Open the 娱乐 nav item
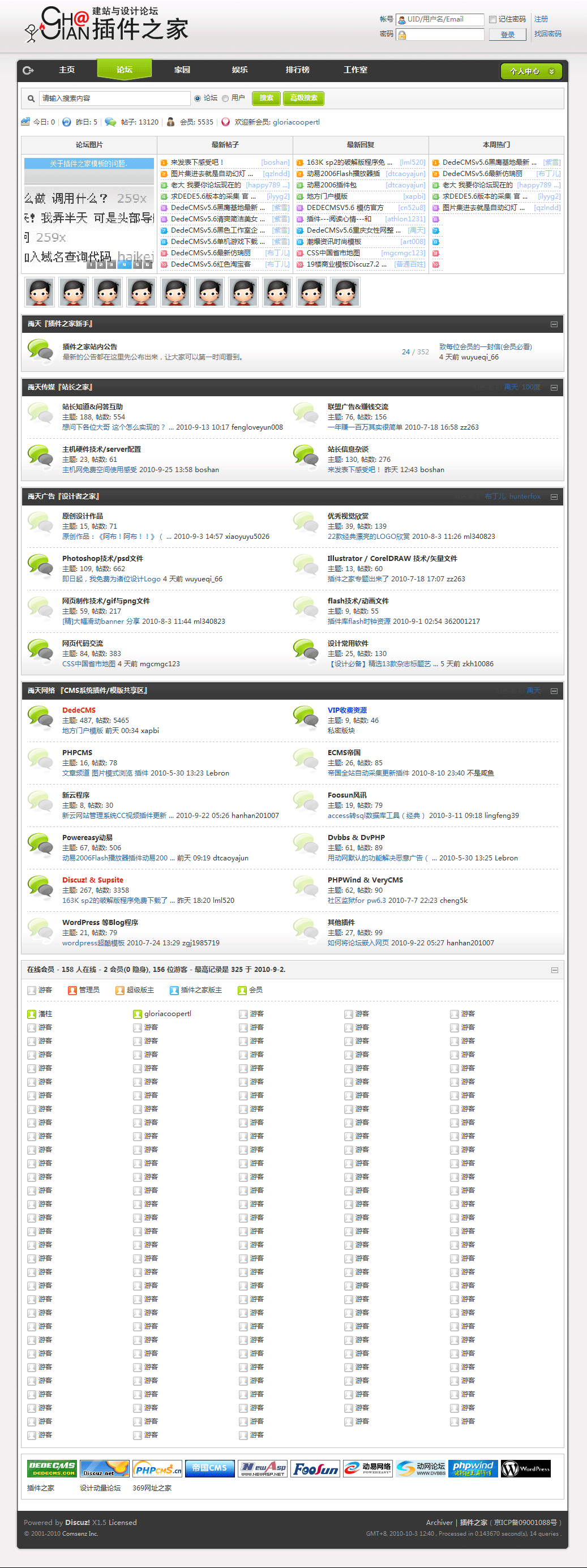 coord(240,70)
